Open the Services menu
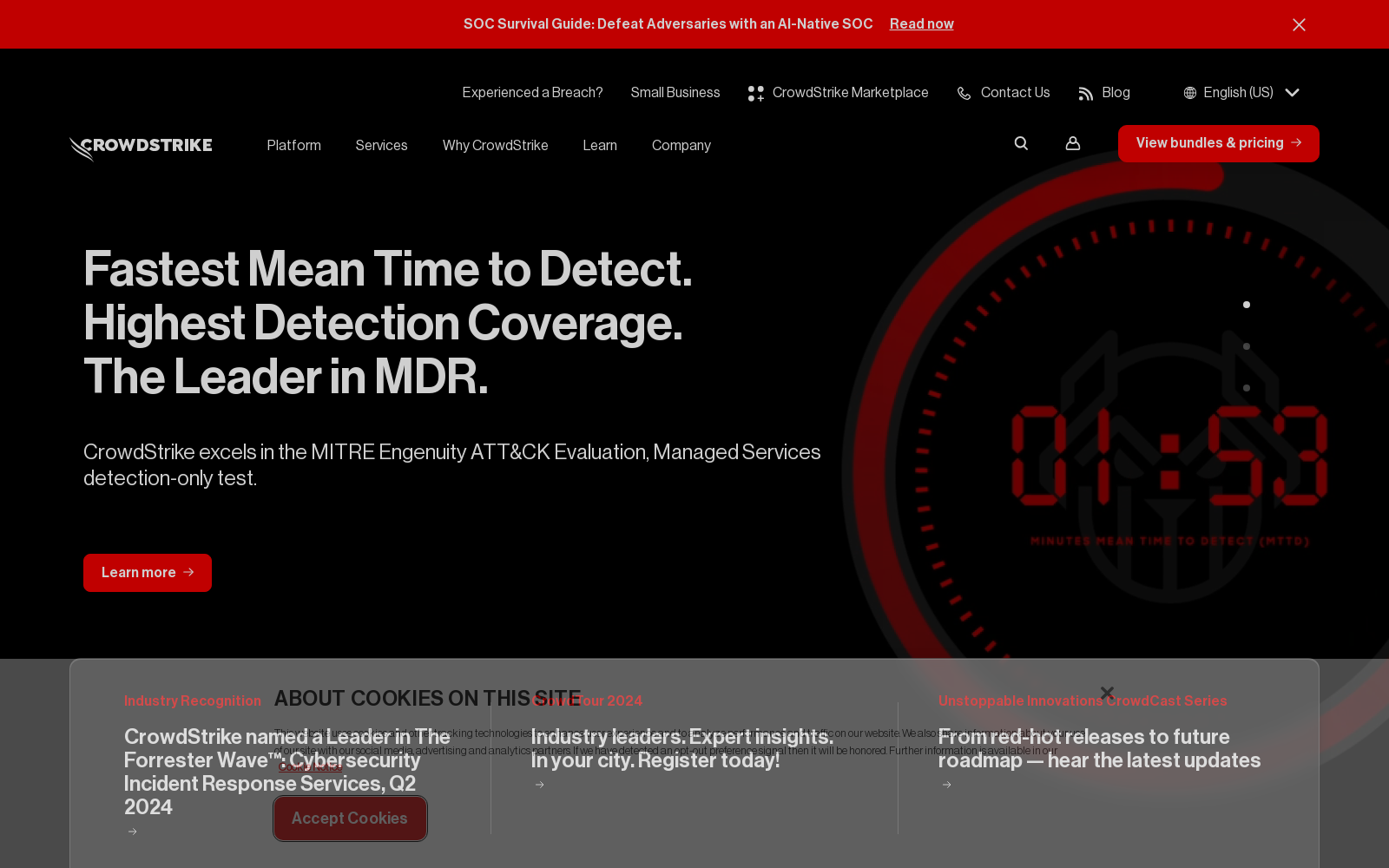The height and width of the screenshot is (868, 1389). [381, 145]
